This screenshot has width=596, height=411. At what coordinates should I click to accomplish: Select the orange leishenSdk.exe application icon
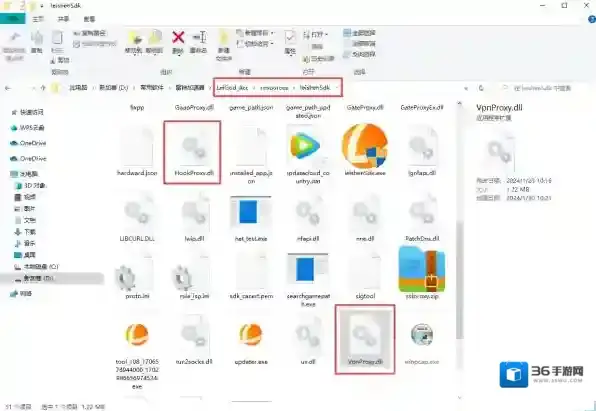click(x=365, y=146)
